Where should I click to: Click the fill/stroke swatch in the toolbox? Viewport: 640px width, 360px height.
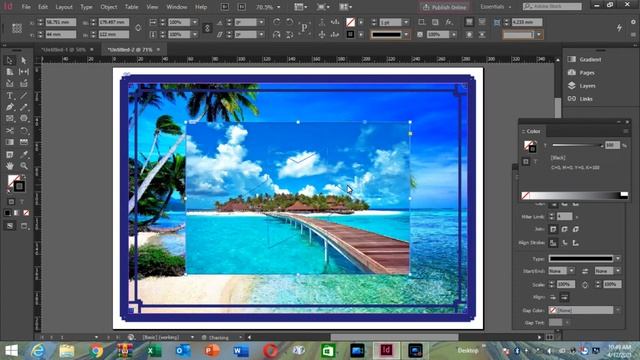(x=16, y=183)
